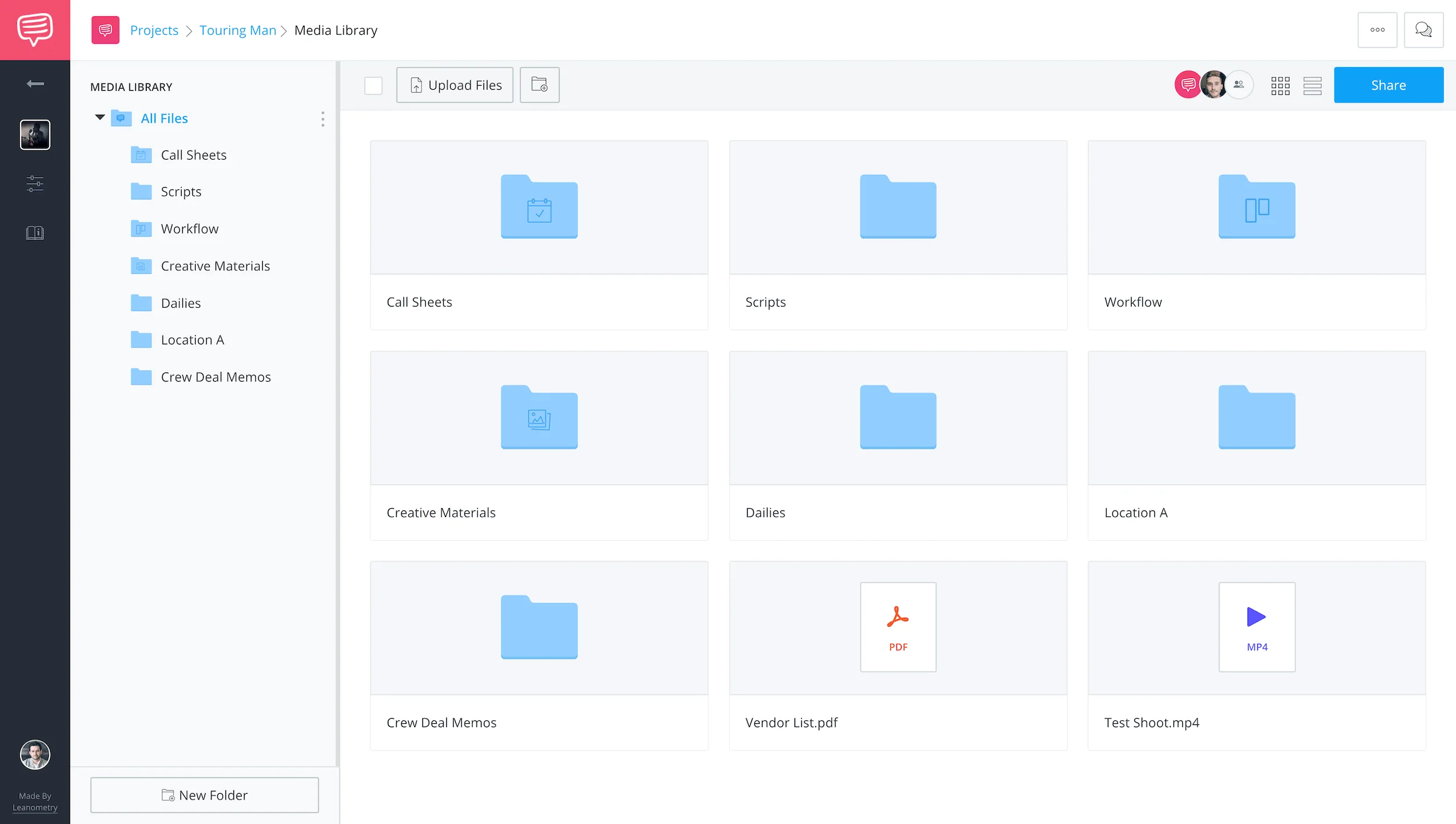This screenshot has height=824, width=1456.
Task: Open the settings sliders icon in sidebar
Action: [x=34, y=184]
